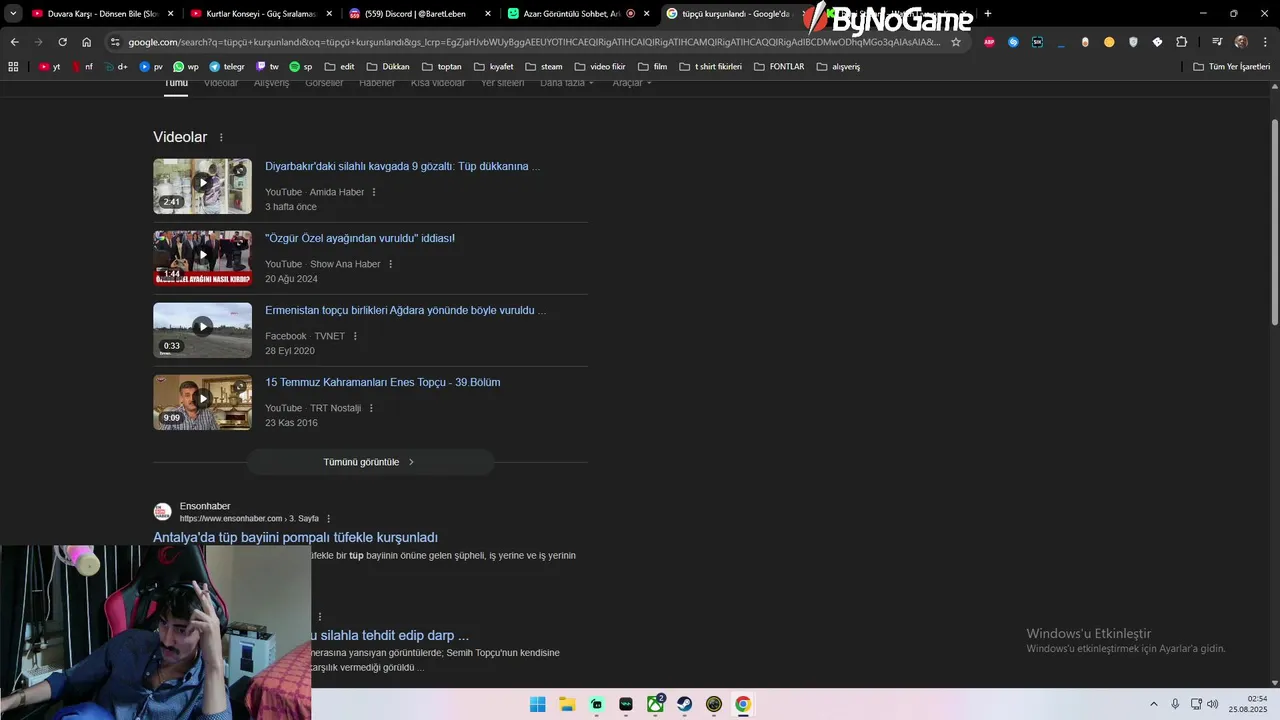Expand the t shirt fikirleri folder
Image resolution: width=1280 pixels, height=720 pixels.
tap(711, 67)
